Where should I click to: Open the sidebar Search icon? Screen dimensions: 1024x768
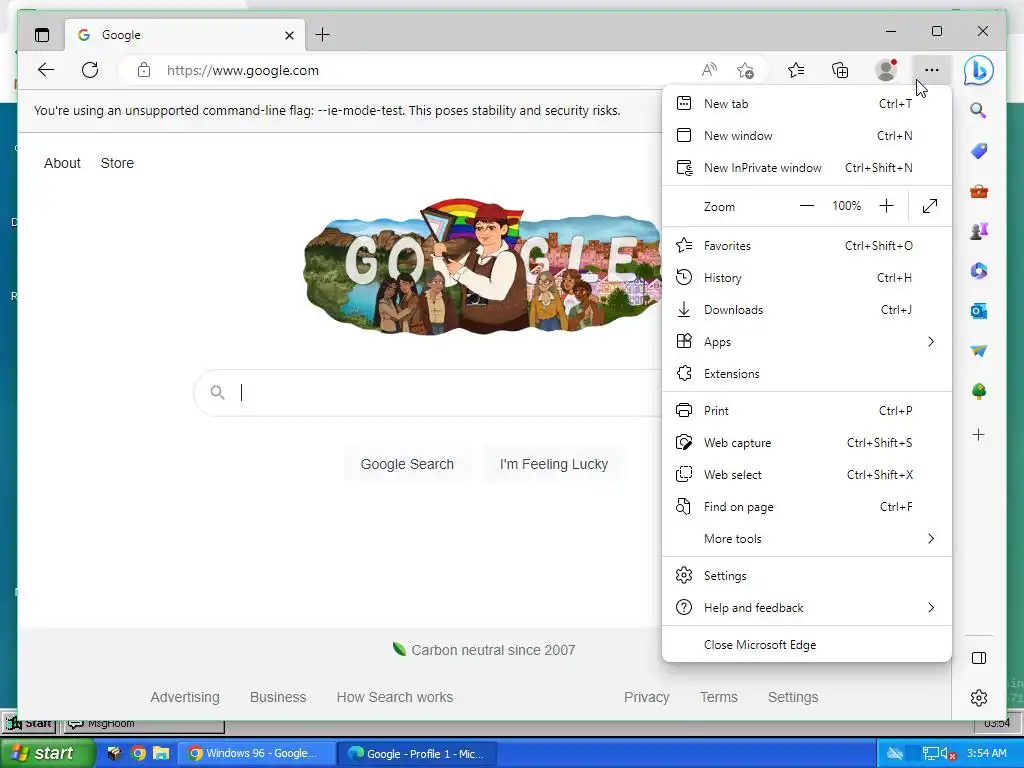click(x=978, y=110)
